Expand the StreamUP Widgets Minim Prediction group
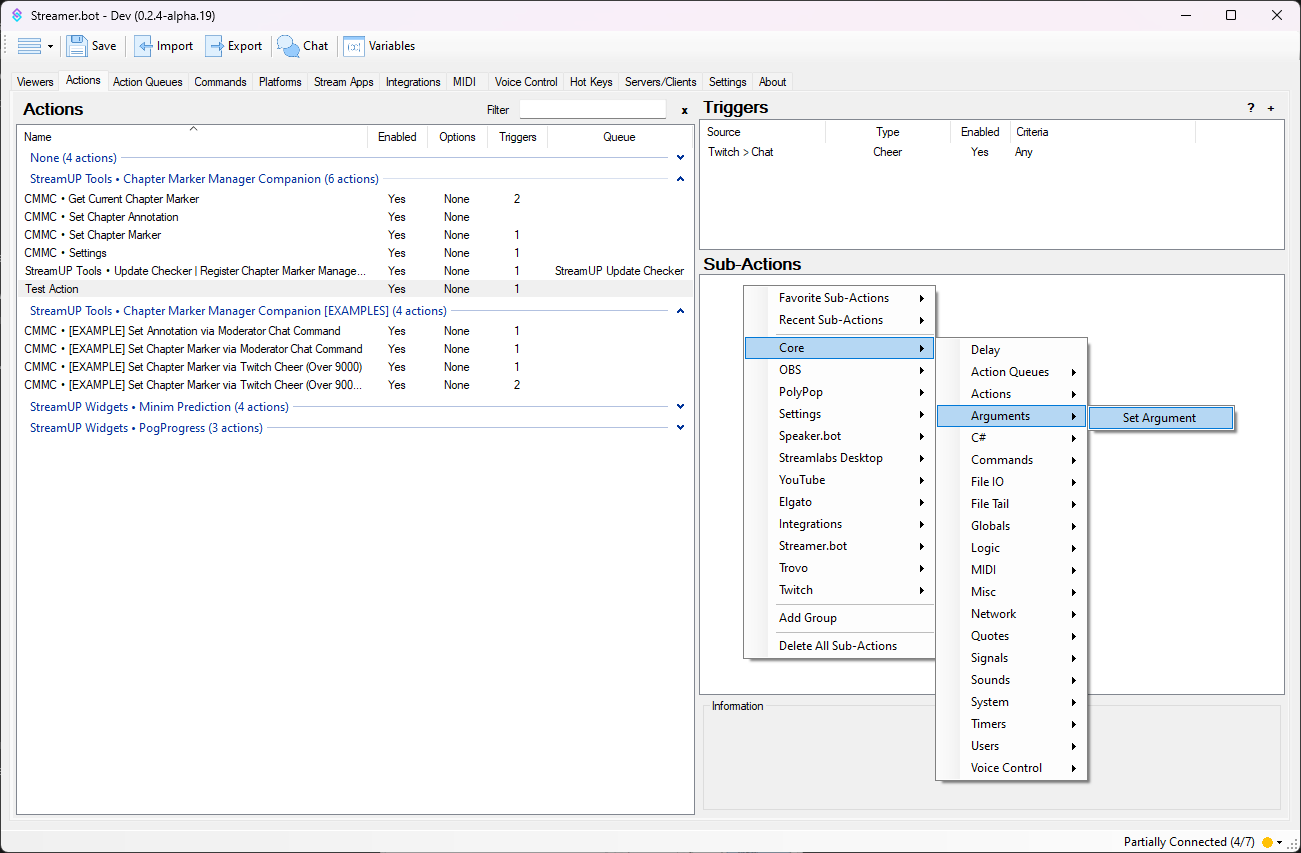The image size is (1301, 853). tap(680, 407)
